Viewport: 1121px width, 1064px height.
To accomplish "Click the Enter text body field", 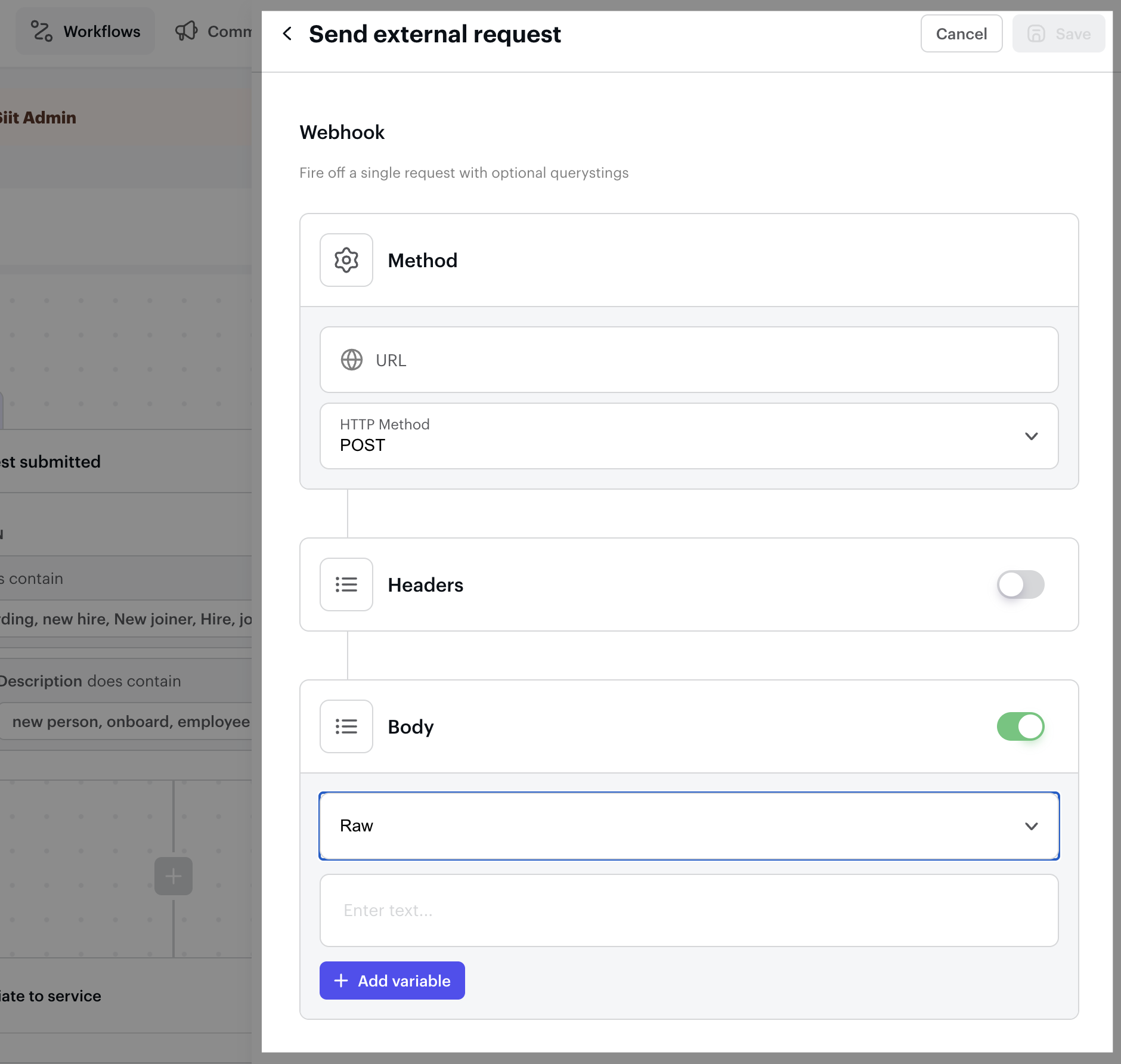I will point(689,911).
